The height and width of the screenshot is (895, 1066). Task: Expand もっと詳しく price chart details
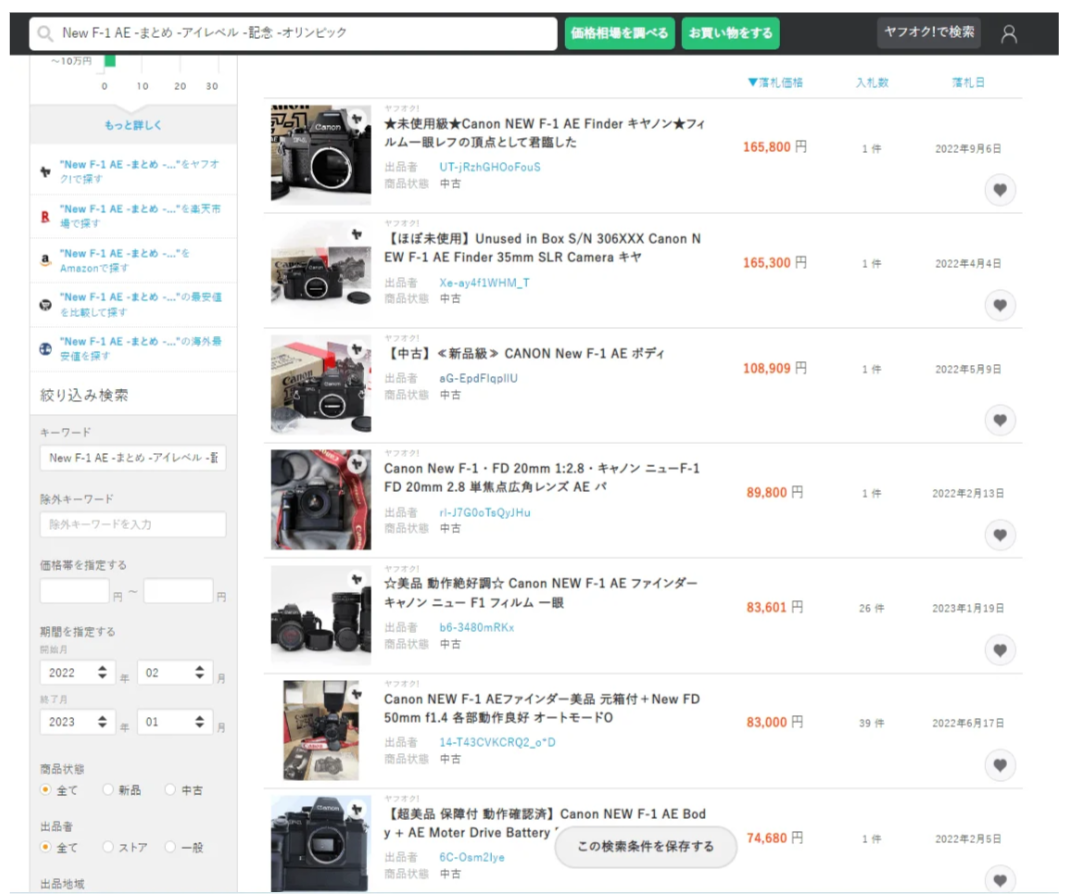(133, 125)
